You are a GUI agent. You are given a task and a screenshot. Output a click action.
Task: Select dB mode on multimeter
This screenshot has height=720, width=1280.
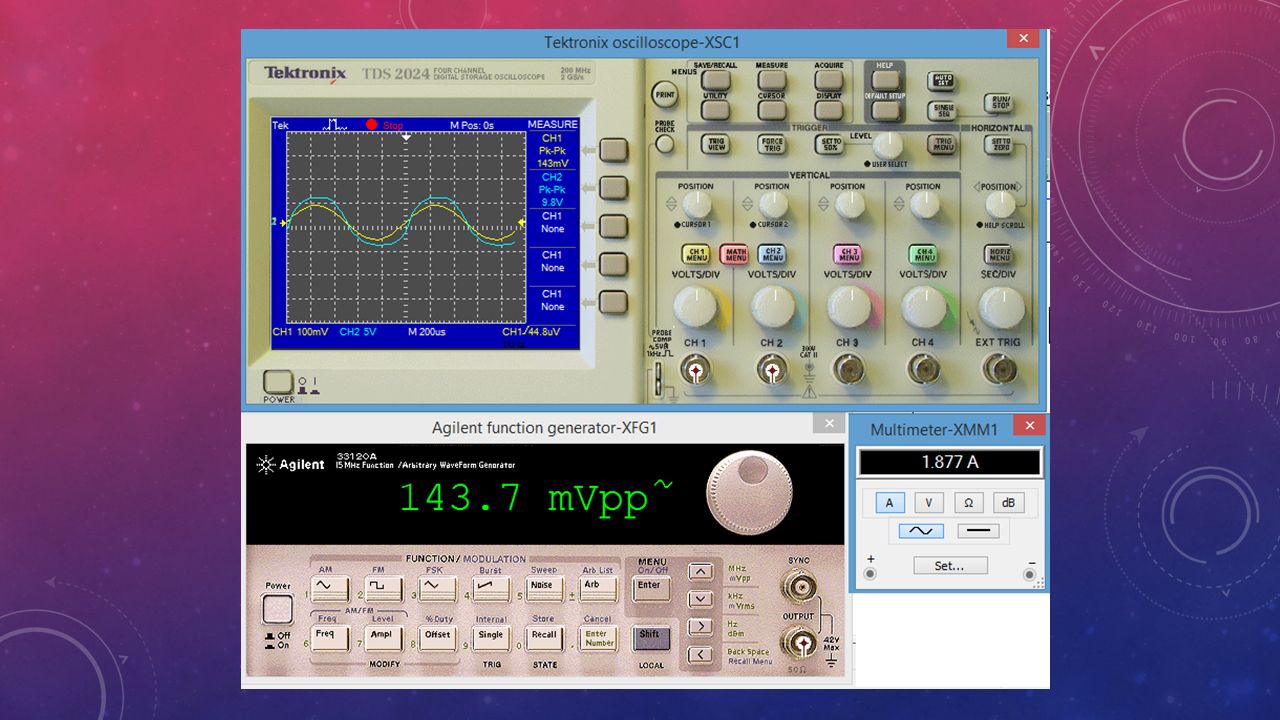1007,503
